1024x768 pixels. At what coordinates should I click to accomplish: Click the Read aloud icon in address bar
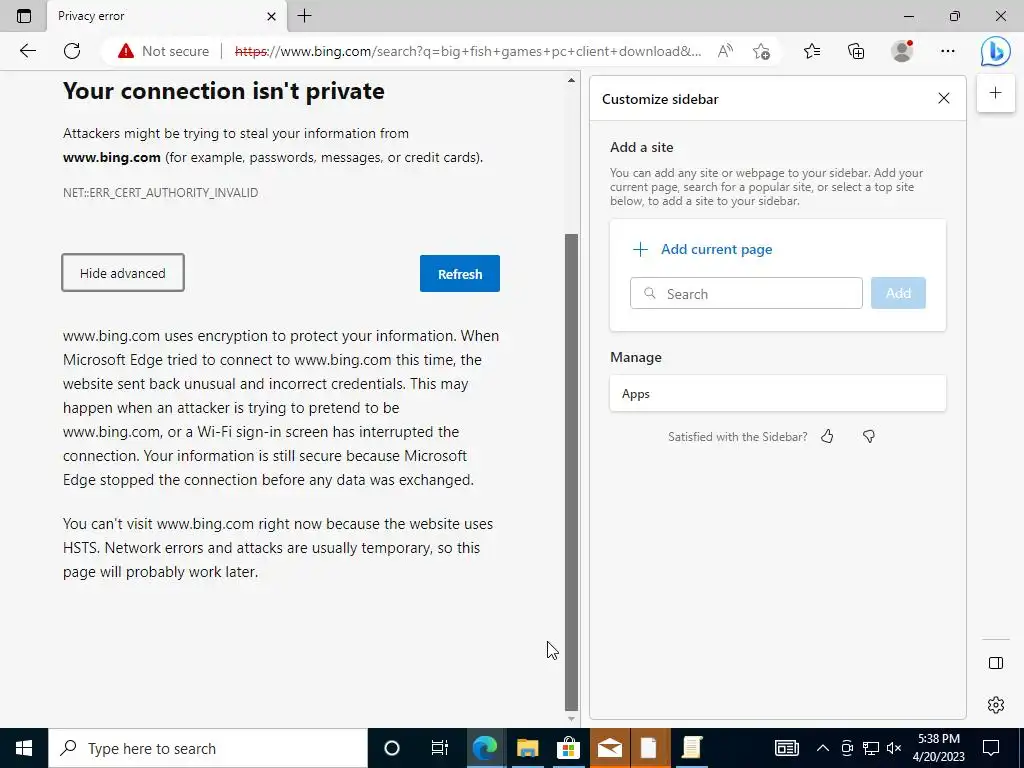[725, 51]
